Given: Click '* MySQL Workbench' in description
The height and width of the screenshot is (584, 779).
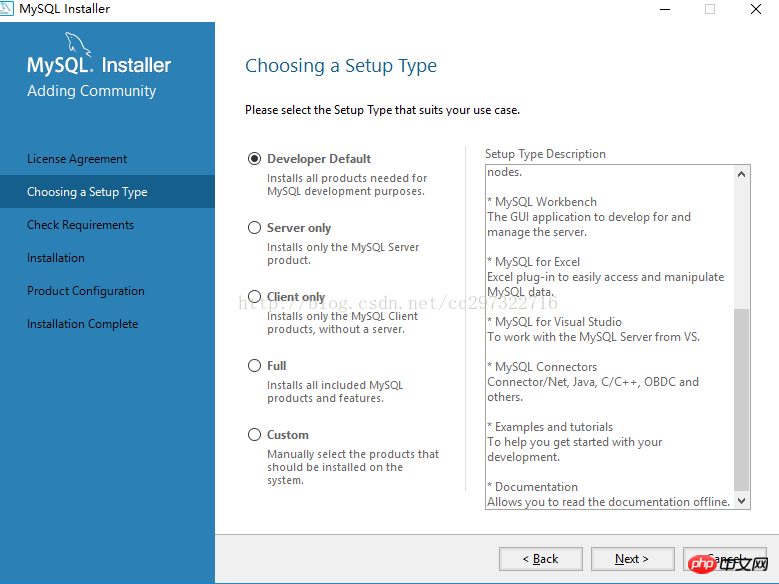Looking at the screenshot, I should point(542,202).
